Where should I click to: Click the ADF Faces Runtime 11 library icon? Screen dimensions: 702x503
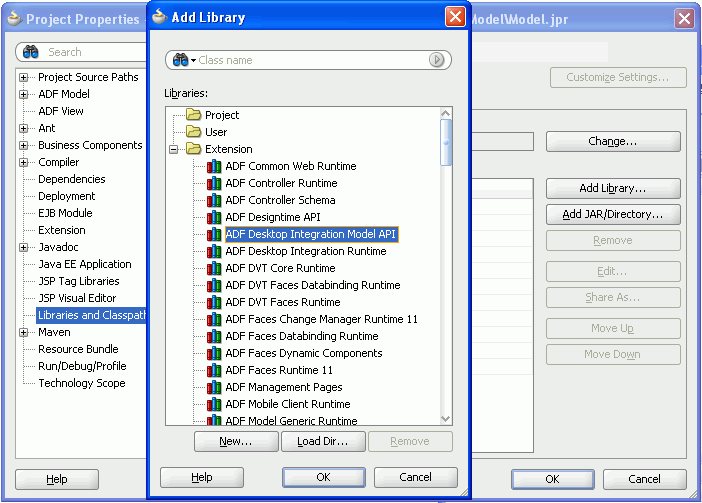tap(214, 371)
